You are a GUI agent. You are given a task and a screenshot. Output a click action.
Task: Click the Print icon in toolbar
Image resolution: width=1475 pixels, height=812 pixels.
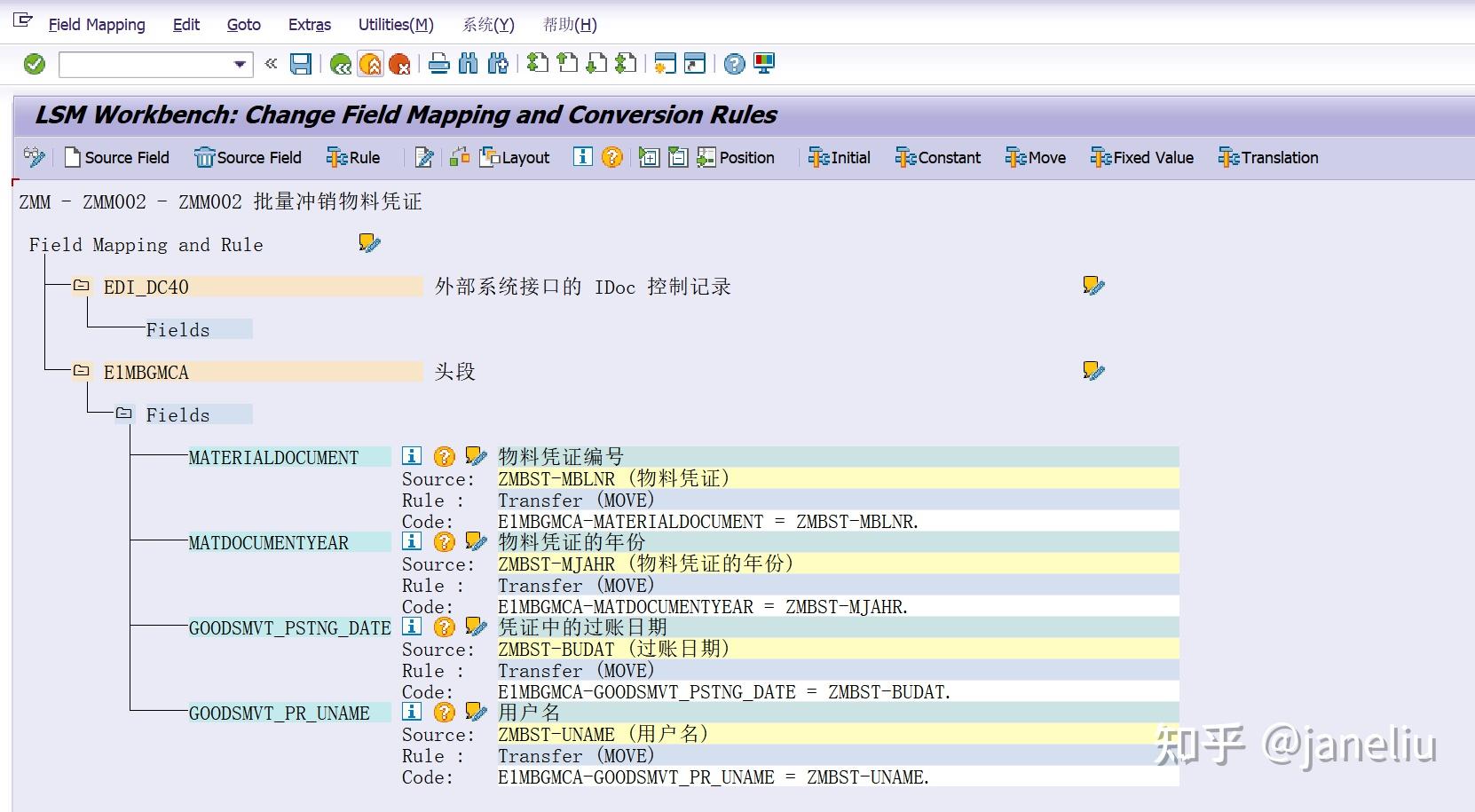point(438,64)
